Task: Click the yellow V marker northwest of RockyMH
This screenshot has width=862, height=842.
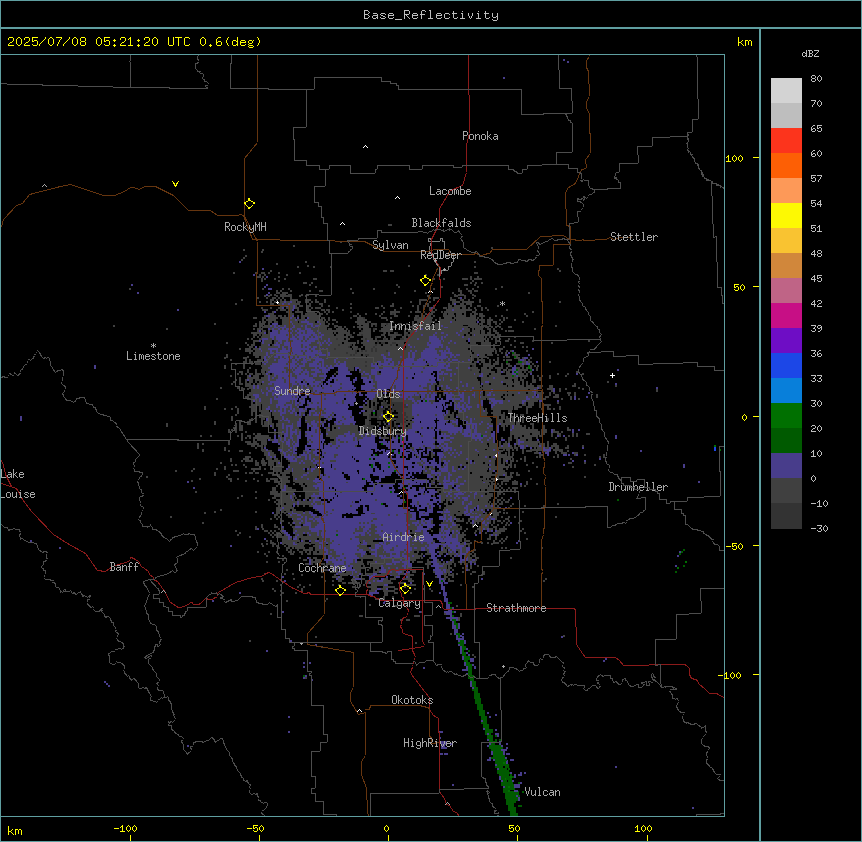Action: point(175,184)
